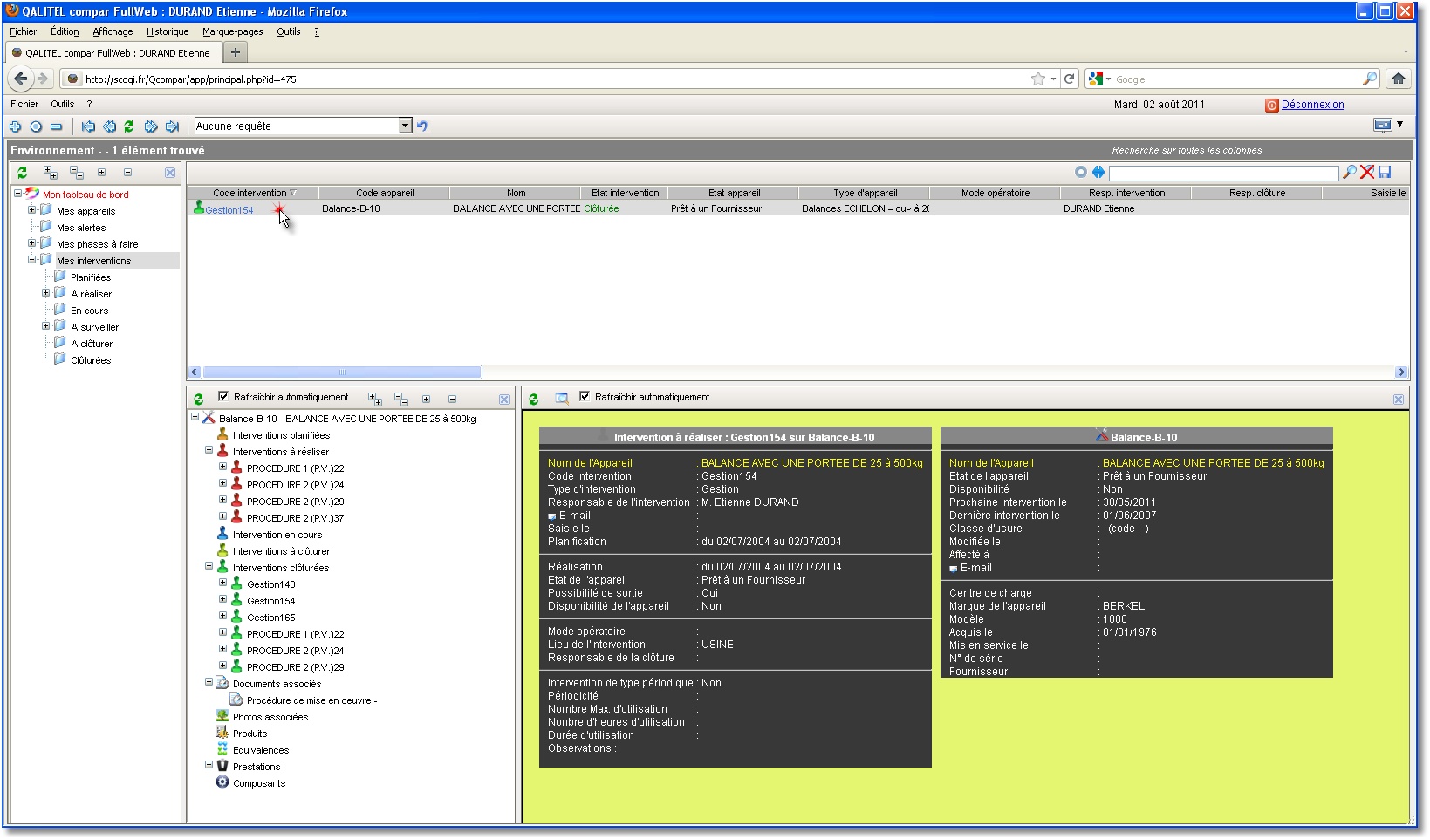Expand the Mes appareils node

(31, 209)
